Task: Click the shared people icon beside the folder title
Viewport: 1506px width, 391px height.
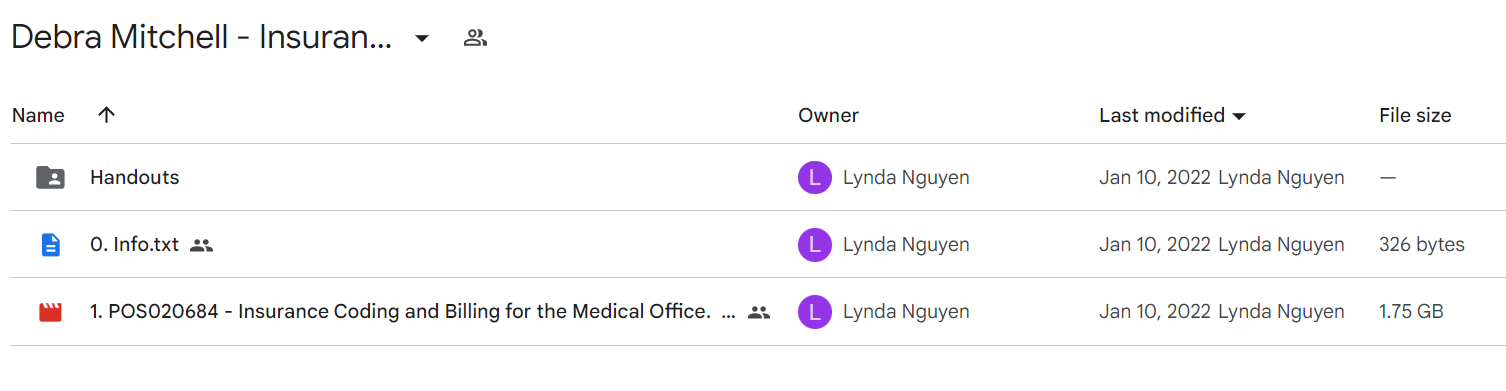Action: point(475,39)
